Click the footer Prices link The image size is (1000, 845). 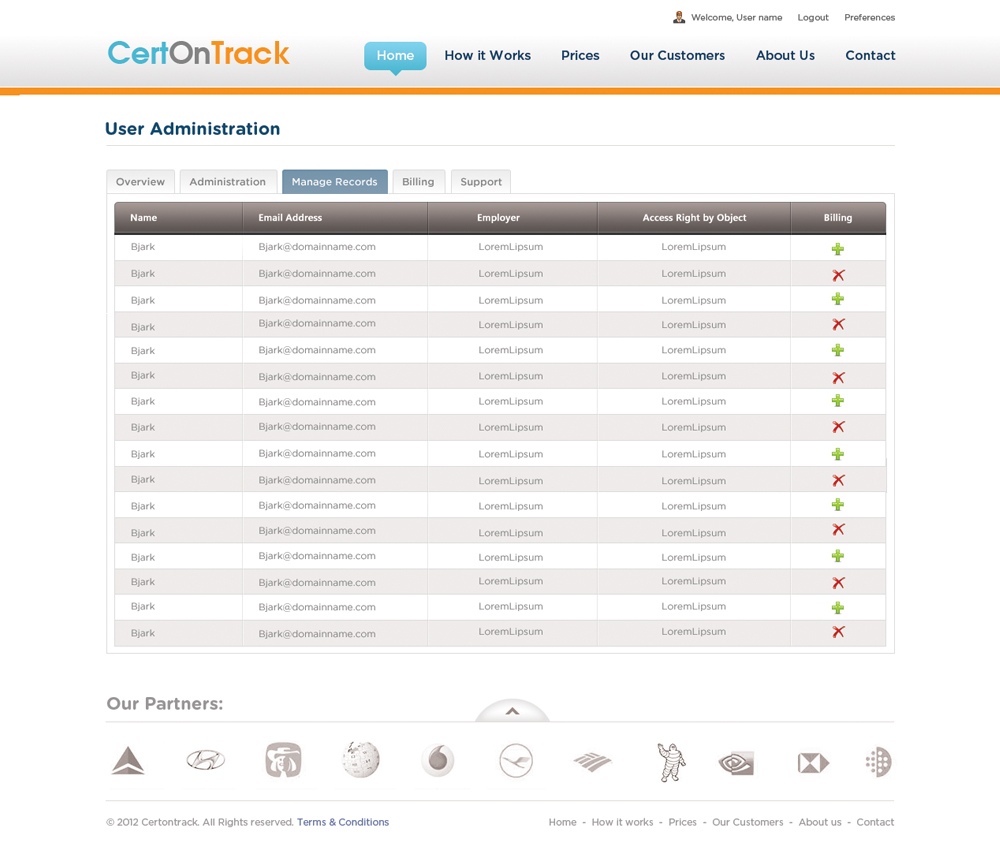[x=682, y=822]
